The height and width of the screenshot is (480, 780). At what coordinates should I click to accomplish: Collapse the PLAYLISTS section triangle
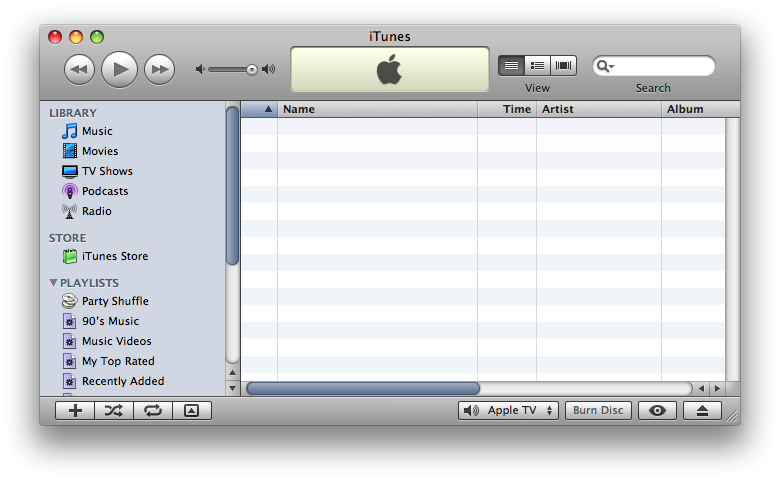click(x=53, y=283)
